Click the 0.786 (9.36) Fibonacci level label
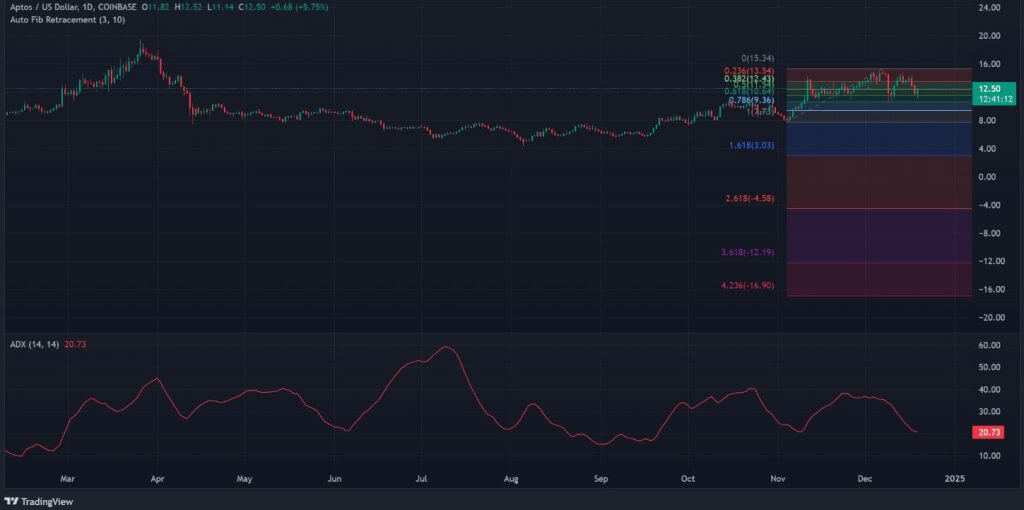 click(x=753, y=100)
